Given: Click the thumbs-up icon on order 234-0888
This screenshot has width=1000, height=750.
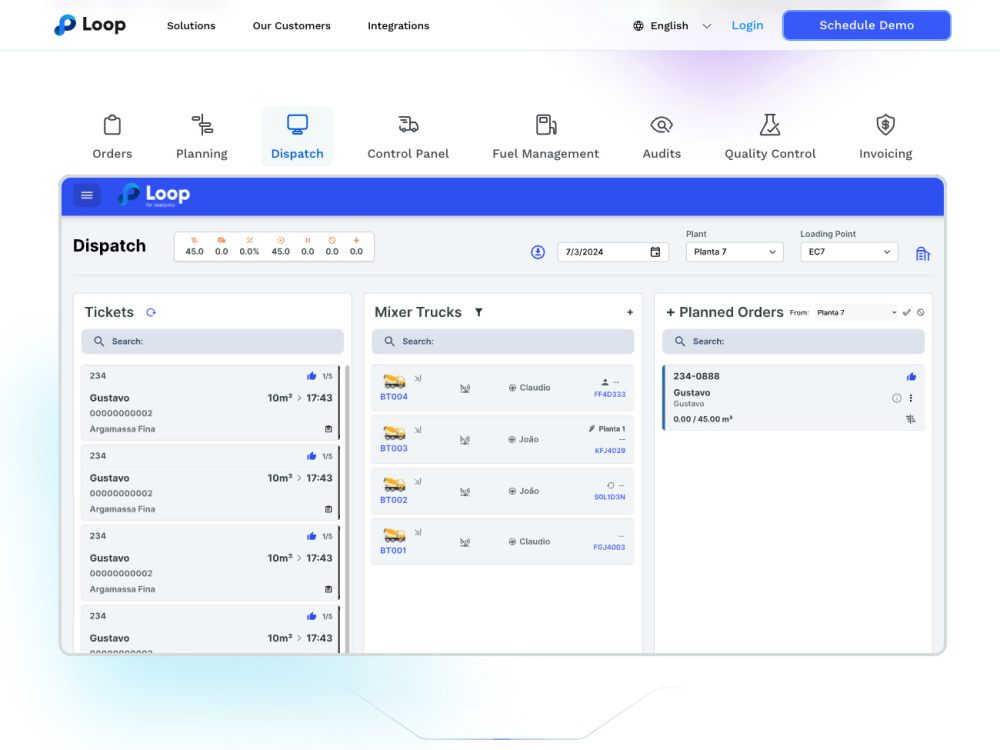Looking at the screenshot, I should 911,377.
